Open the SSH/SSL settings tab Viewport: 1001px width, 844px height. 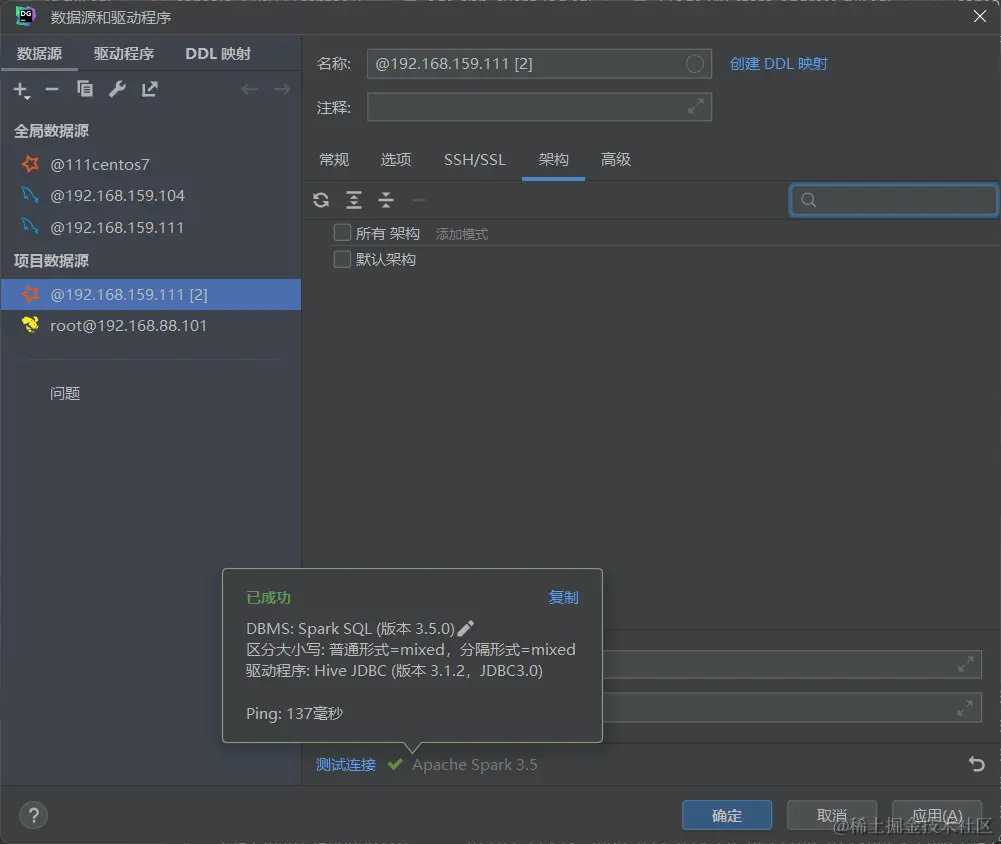click(x=475, y=160)
